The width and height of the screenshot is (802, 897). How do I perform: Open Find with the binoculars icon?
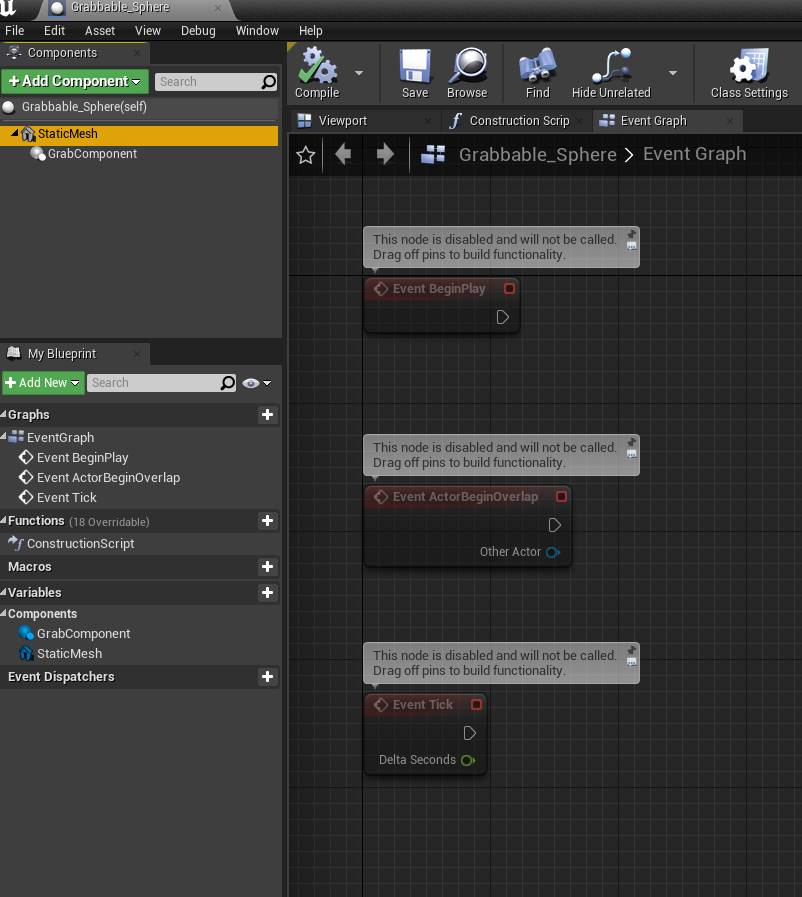pyautogui.click(x=537, y=67)
